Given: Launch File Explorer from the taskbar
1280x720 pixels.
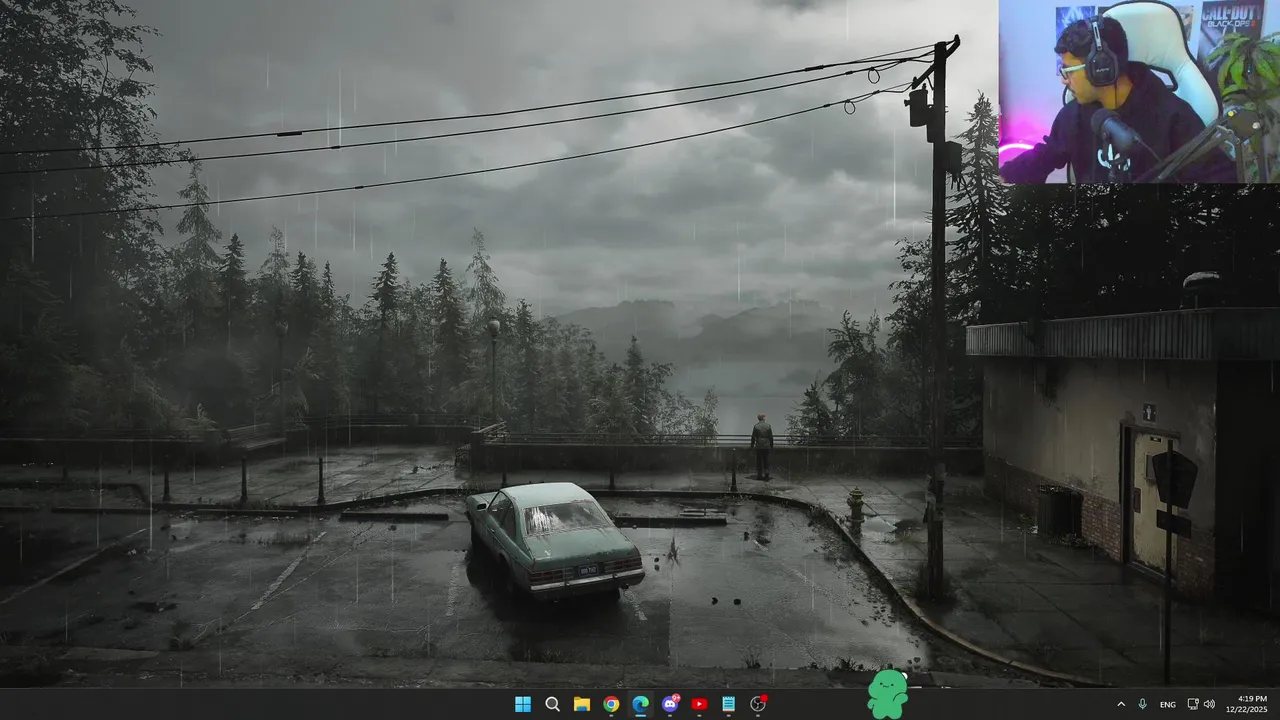Looking at the screenshot, I should (x=581, y=704).
